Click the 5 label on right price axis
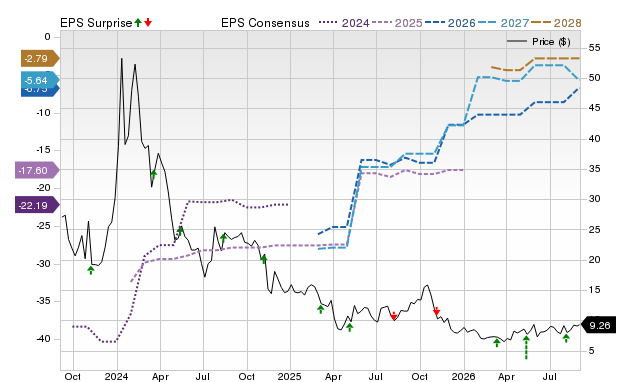This screenshot has height=382, width=640. 591,351
